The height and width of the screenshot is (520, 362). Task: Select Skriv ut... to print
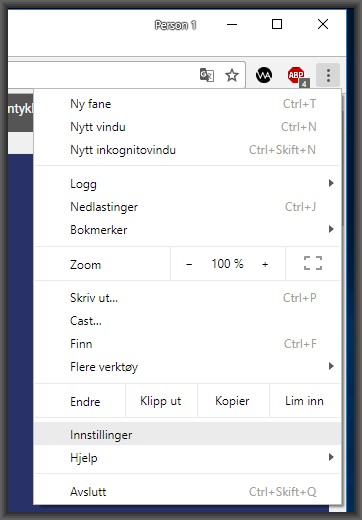coord(188,298)
